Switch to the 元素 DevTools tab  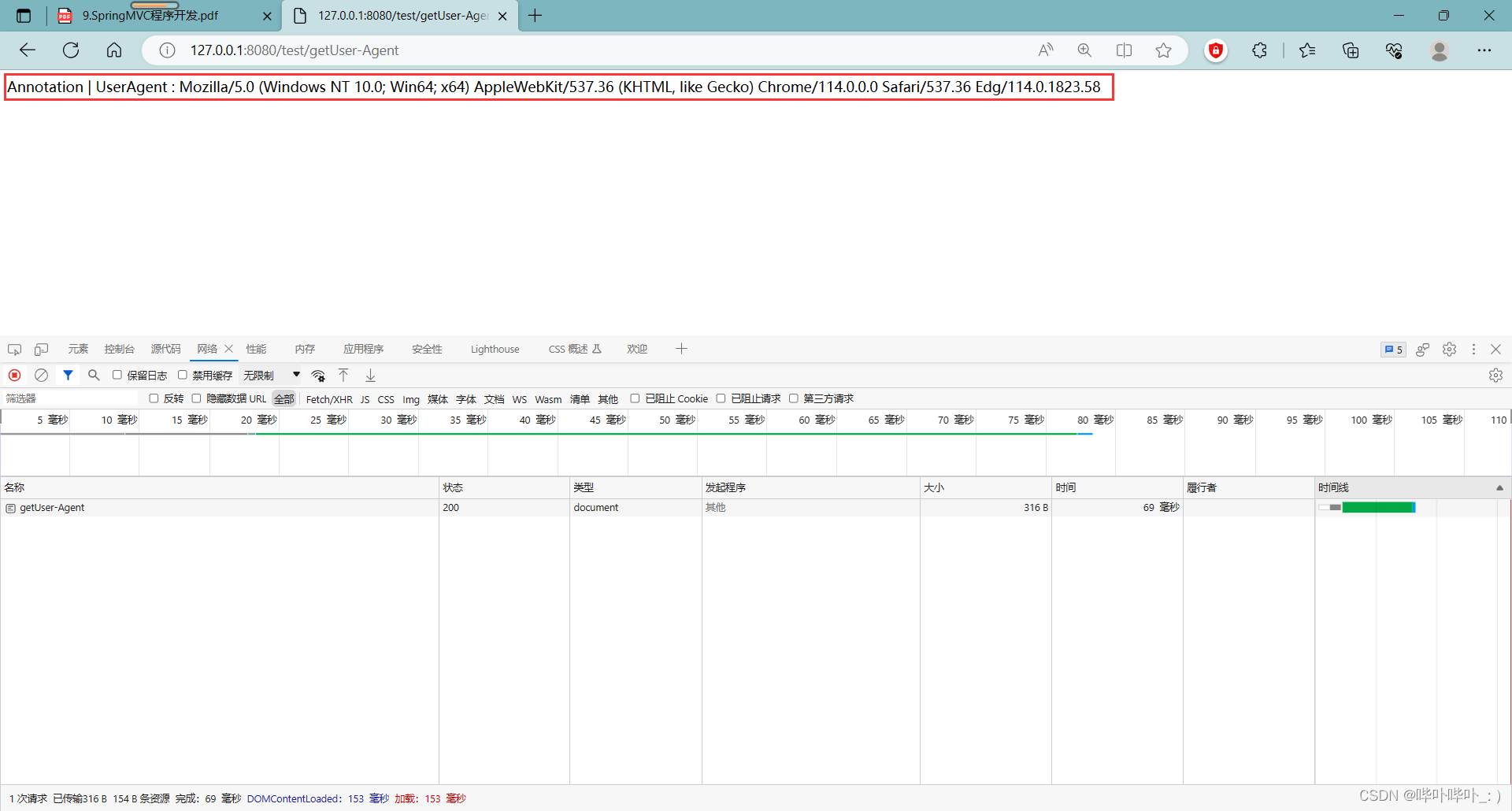(78, 349)
